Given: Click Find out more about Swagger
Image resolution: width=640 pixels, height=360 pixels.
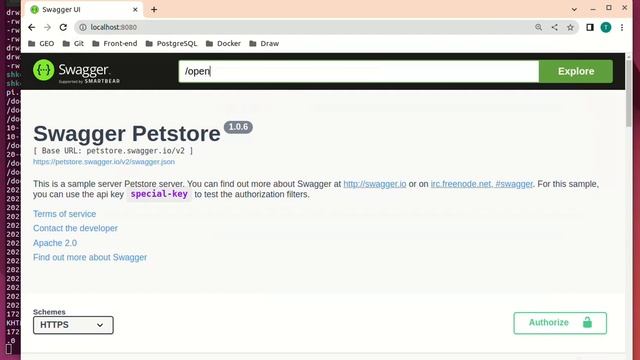Looking at the screenshot, I should click(x=90, y=258).
